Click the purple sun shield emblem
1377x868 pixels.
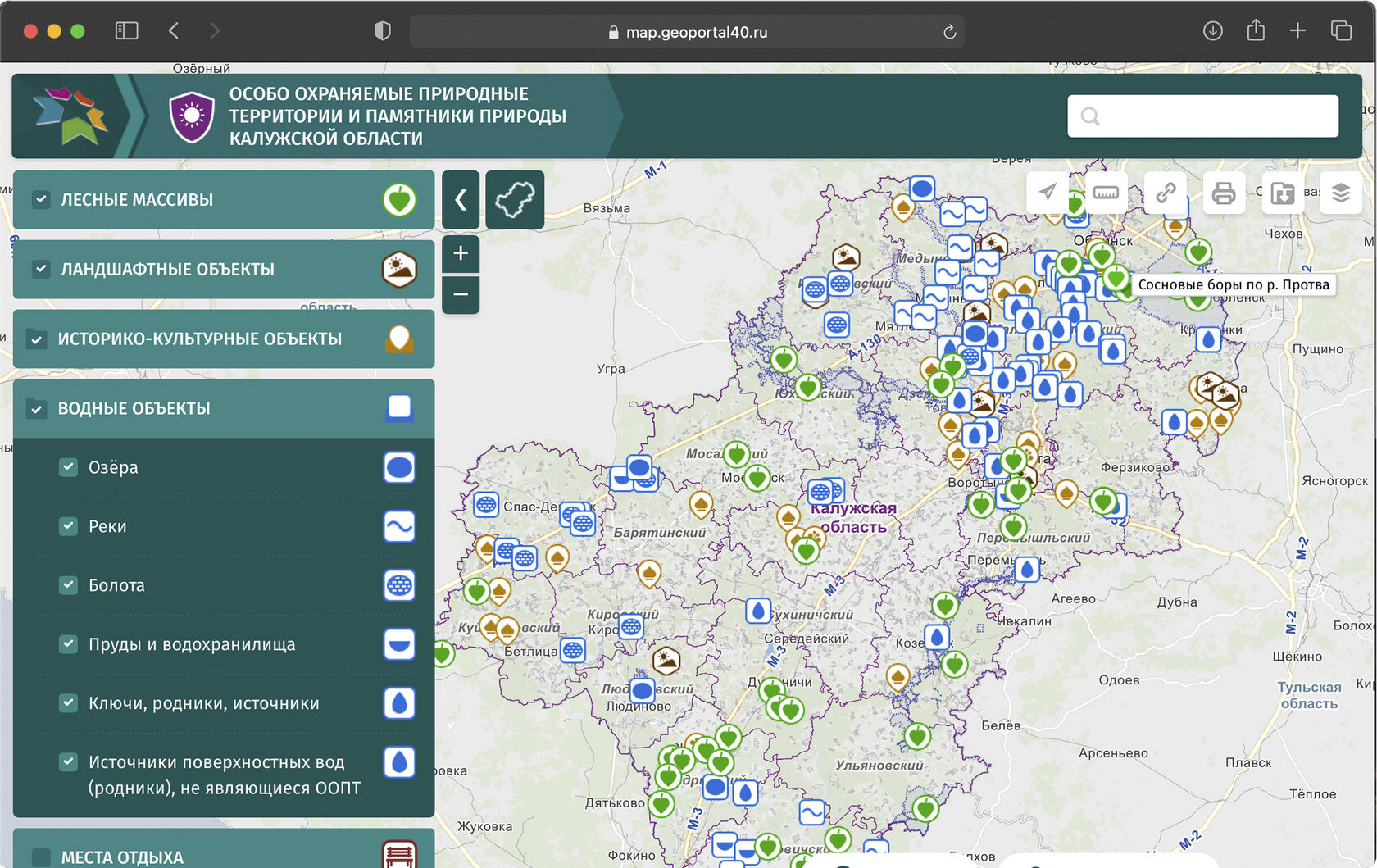[192, 116]
